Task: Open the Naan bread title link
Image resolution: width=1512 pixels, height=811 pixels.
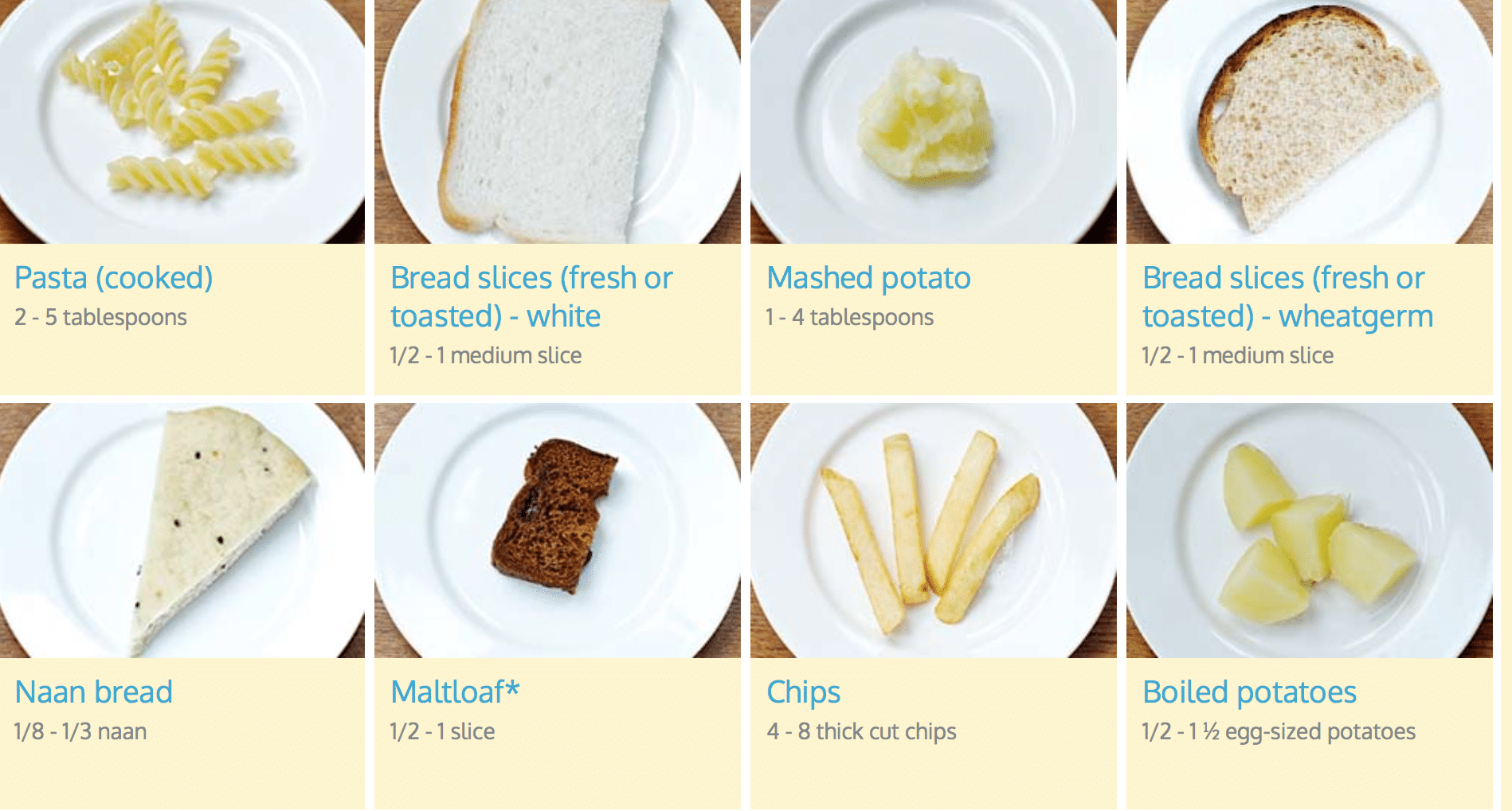Action: 94,692
